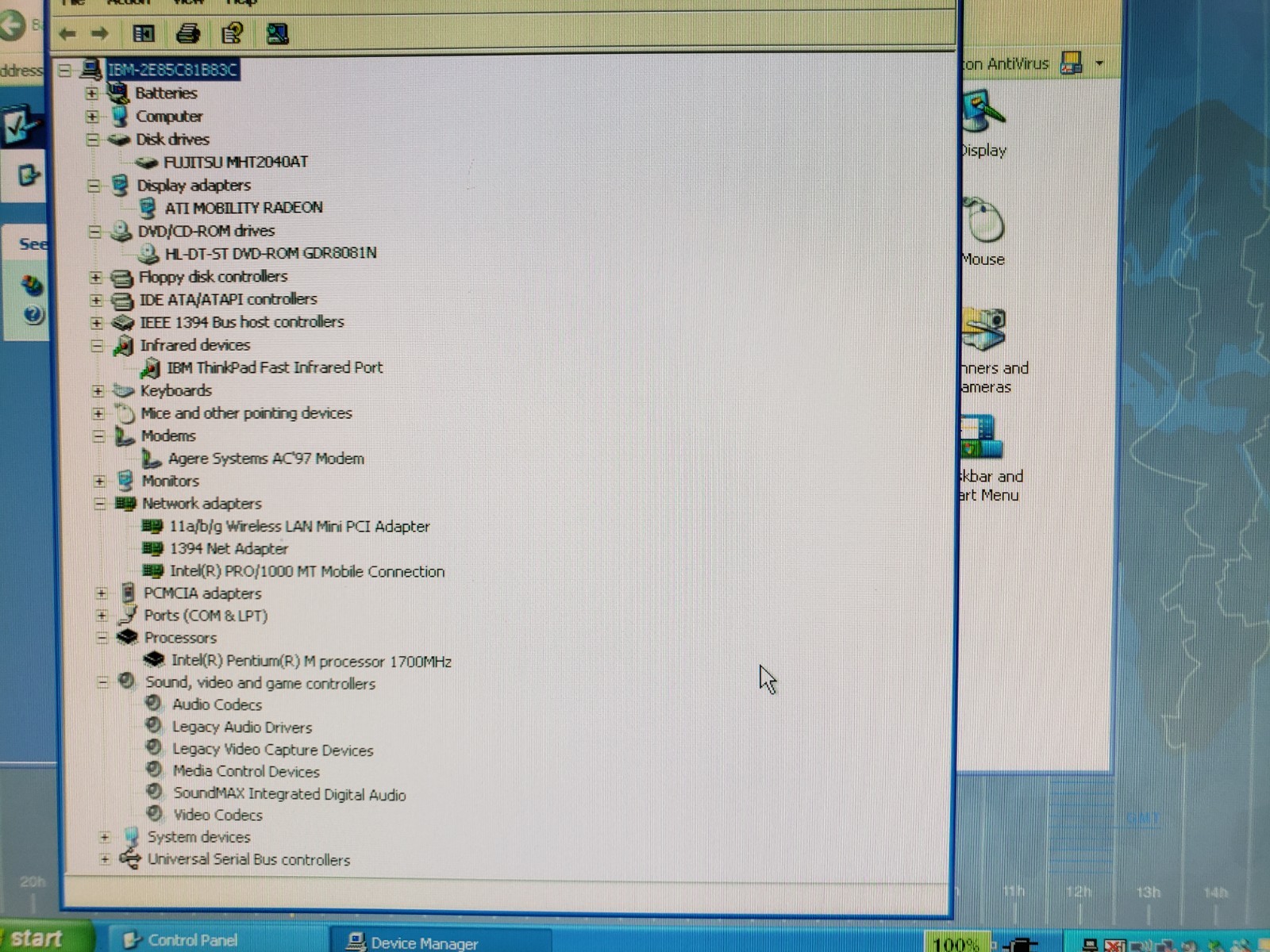Click the Processors category icon
Screen dimensions: 1270x952
pyautogui.click(x=127, y=637)
